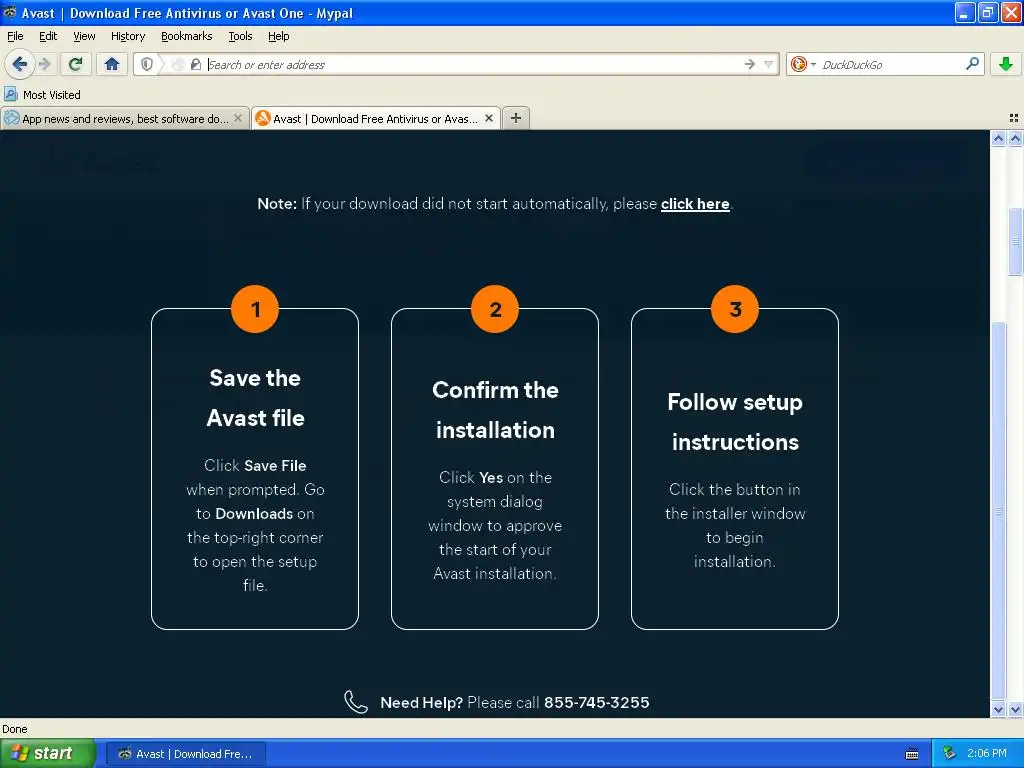1024x768 pixels.
Task: Click the 'Save the Avast file' heading
Action: [255, 398]
